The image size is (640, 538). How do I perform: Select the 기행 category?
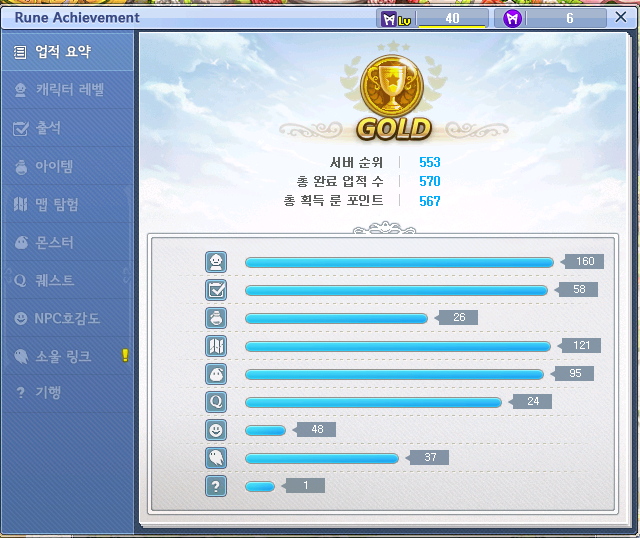(x=67, y=393)
